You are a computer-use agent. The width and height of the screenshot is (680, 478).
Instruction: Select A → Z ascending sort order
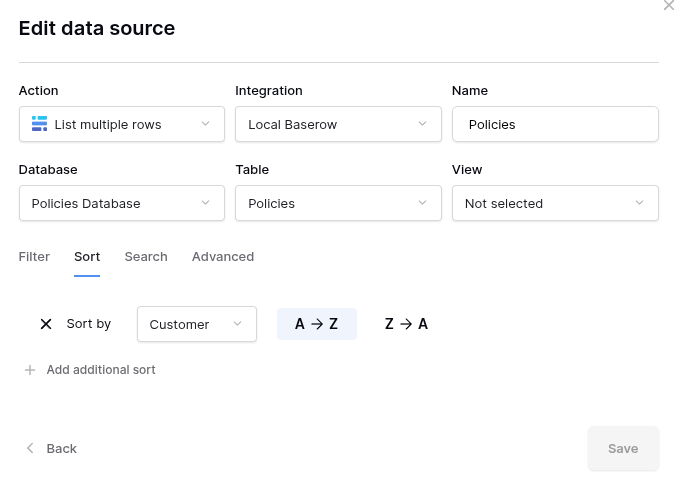(x=316, y=324)
